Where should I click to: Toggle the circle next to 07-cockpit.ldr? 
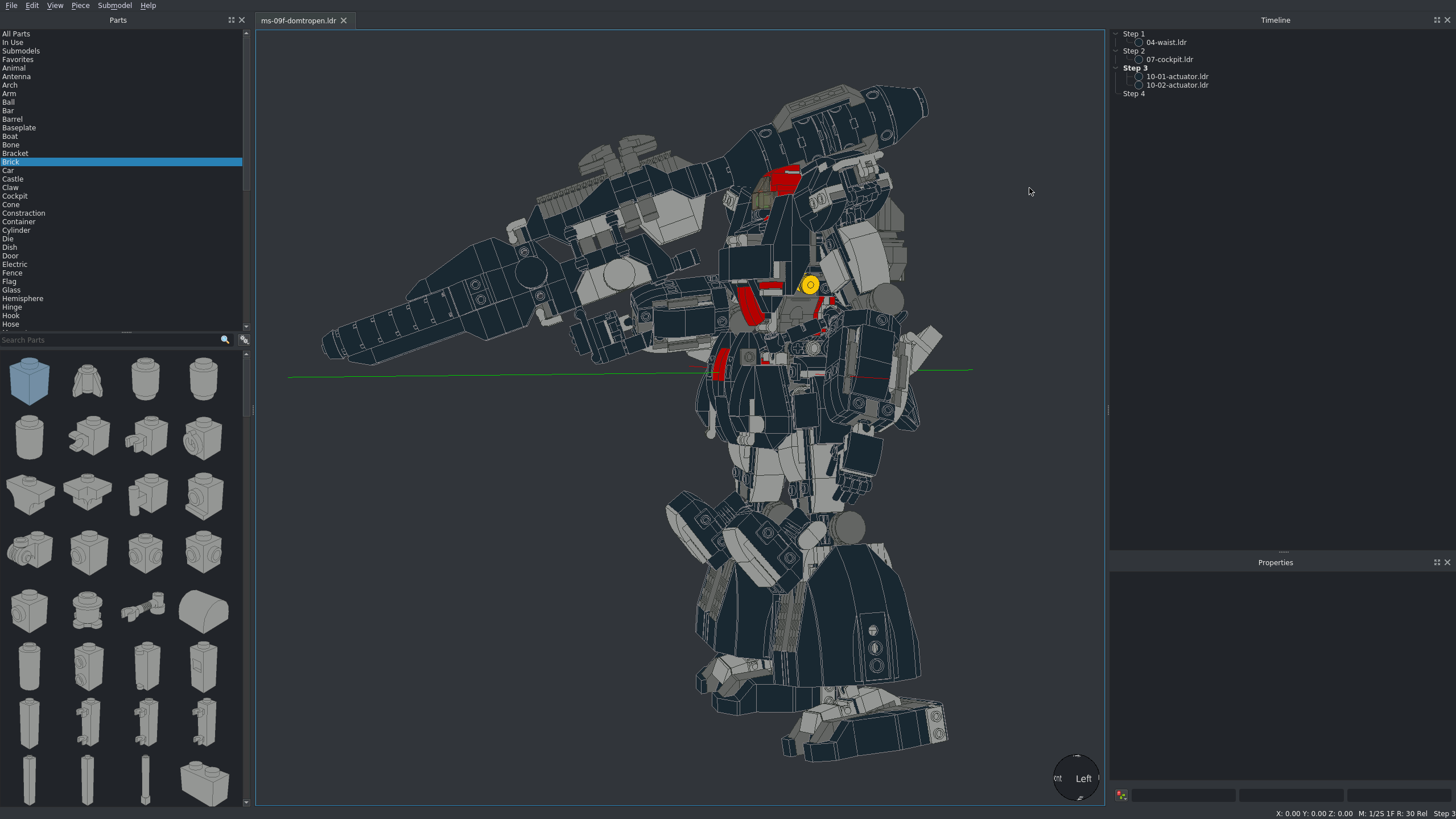1139,59
